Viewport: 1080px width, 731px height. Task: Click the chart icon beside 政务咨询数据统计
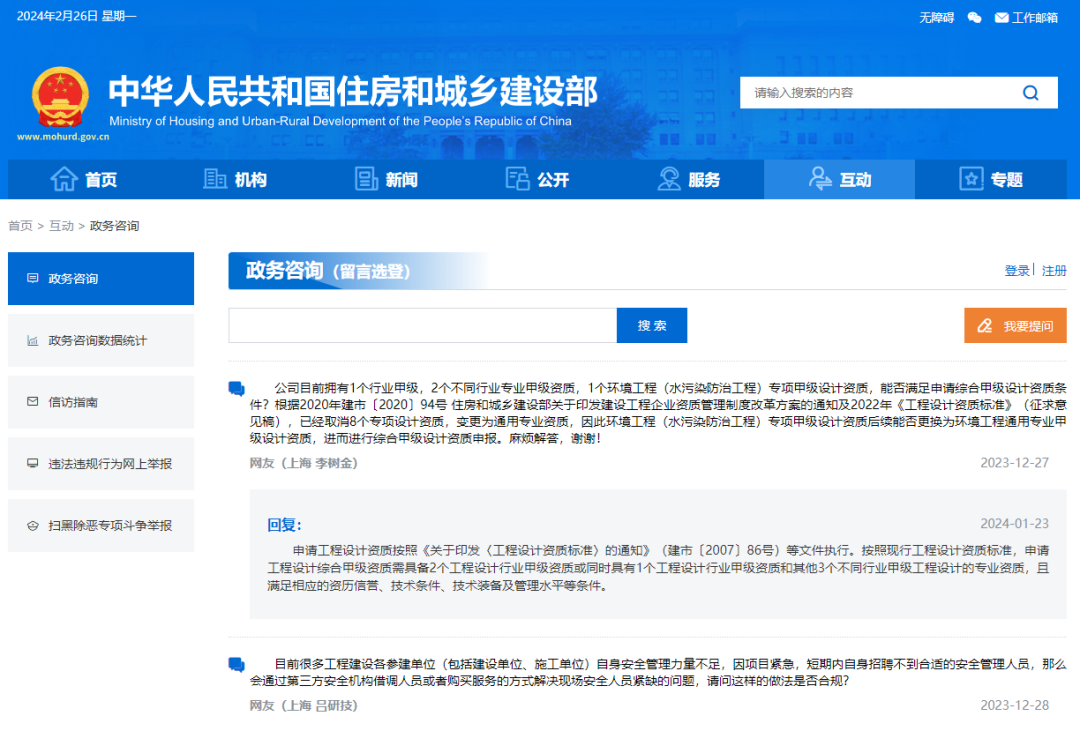tap(32, 340)
